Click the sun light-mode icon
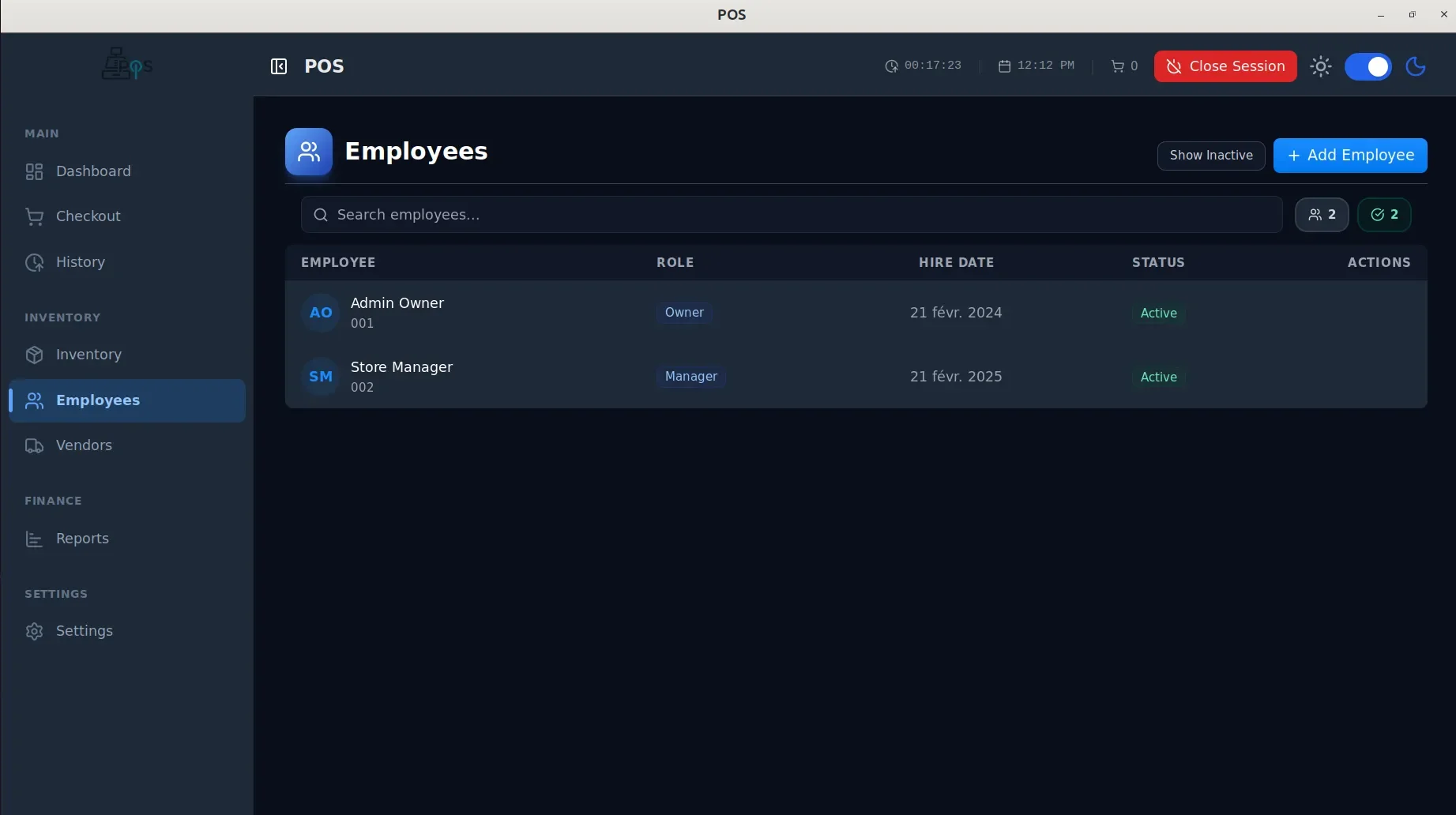Viewport: 1456px width, 815px height. pos(1321,66)
